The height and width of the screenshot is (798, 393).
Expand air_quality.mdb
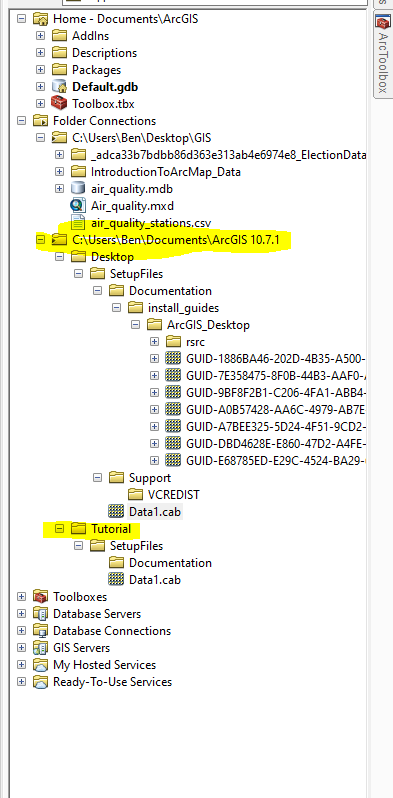click(x=60, y=189)
